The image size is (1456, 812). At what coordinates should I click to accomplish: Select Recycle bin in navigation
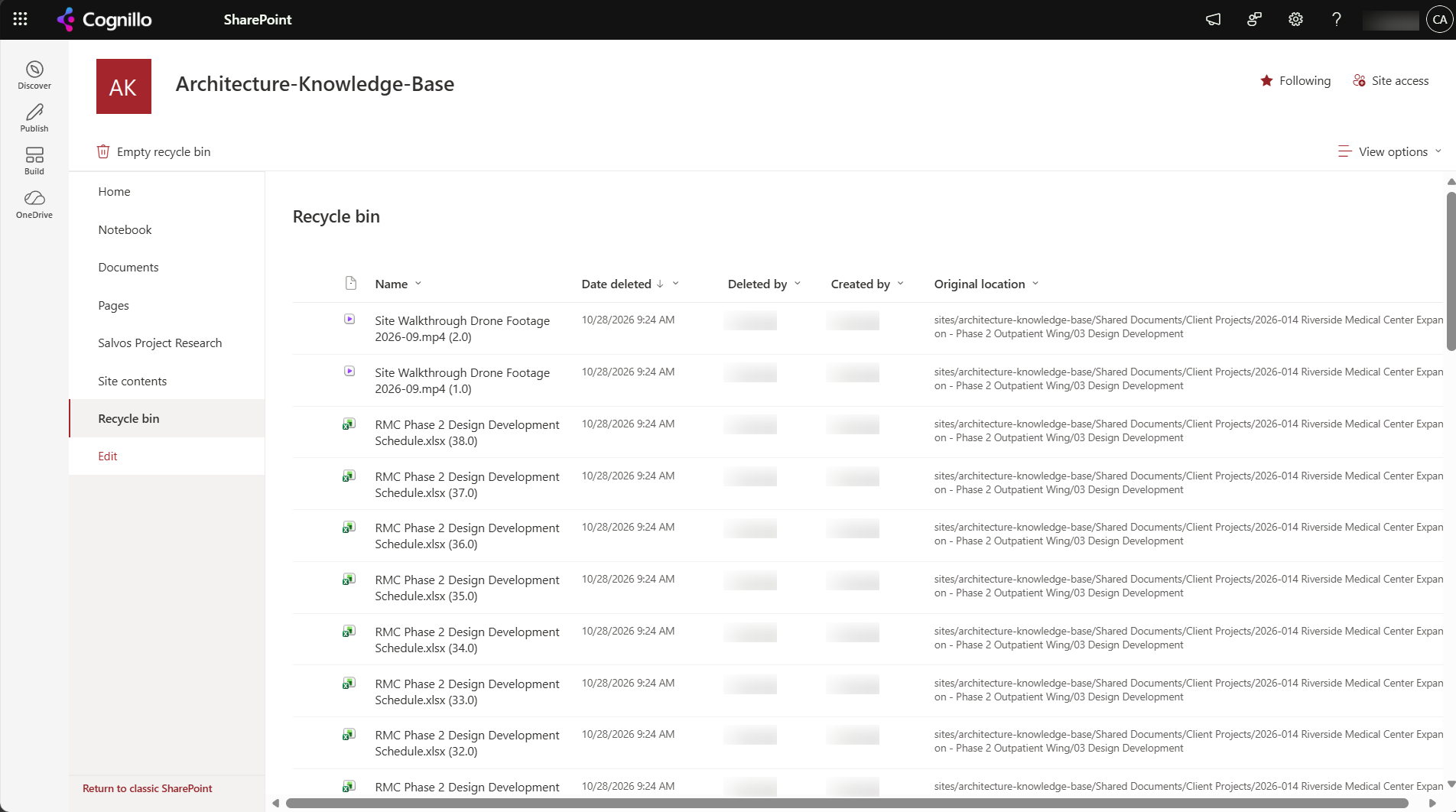[x=167, y=418]
